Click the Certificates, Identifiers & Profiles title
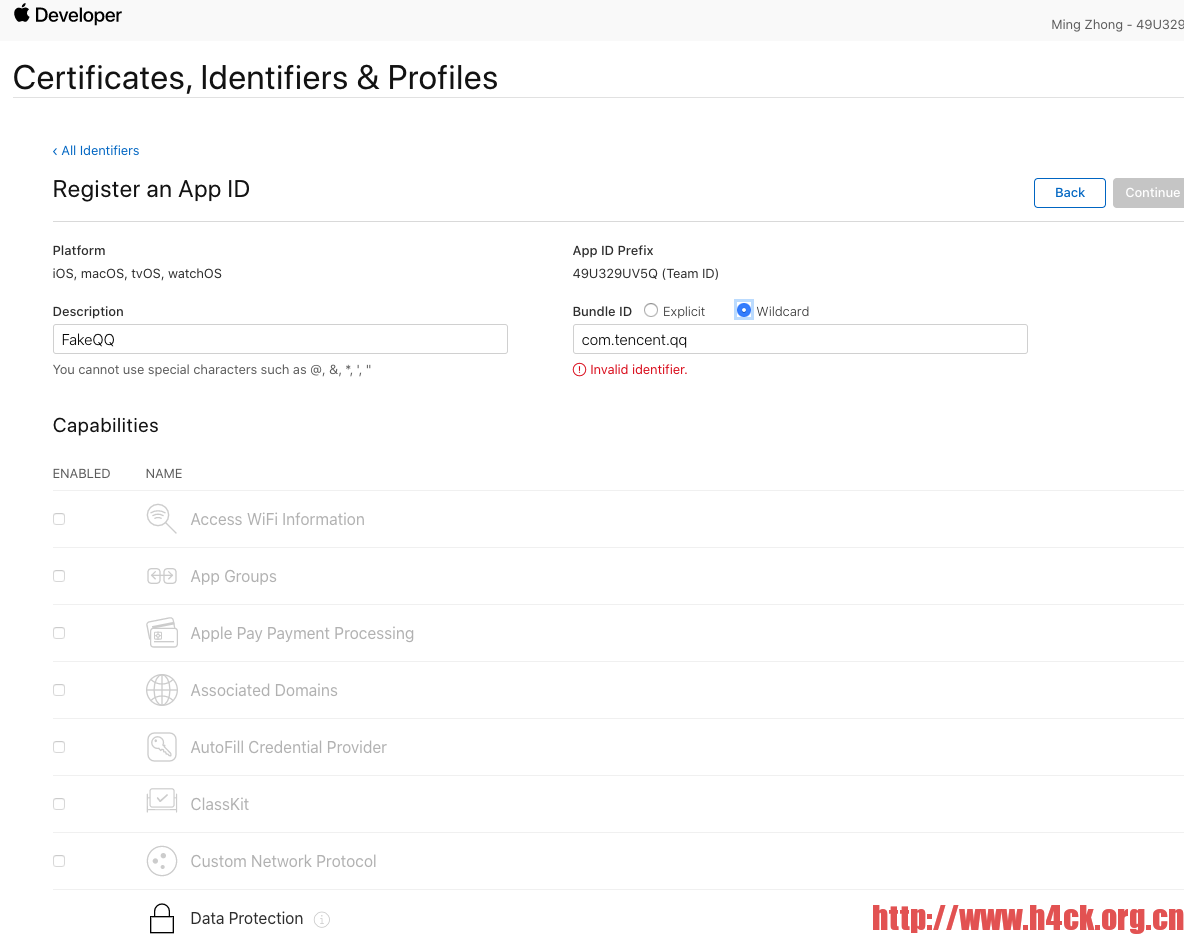Image resolution: width=1184 pixels, height=934 pixels. pyautogui.click(x=255, y=77)
